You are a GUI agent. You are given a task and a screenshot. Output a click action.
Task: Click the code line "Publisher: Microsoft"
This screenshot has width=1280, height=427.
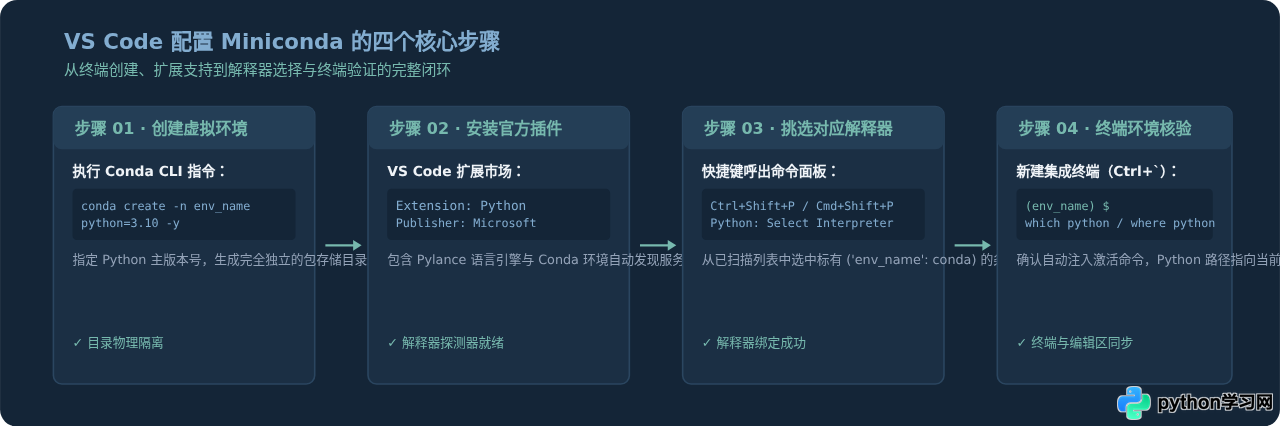click(466, 223)
